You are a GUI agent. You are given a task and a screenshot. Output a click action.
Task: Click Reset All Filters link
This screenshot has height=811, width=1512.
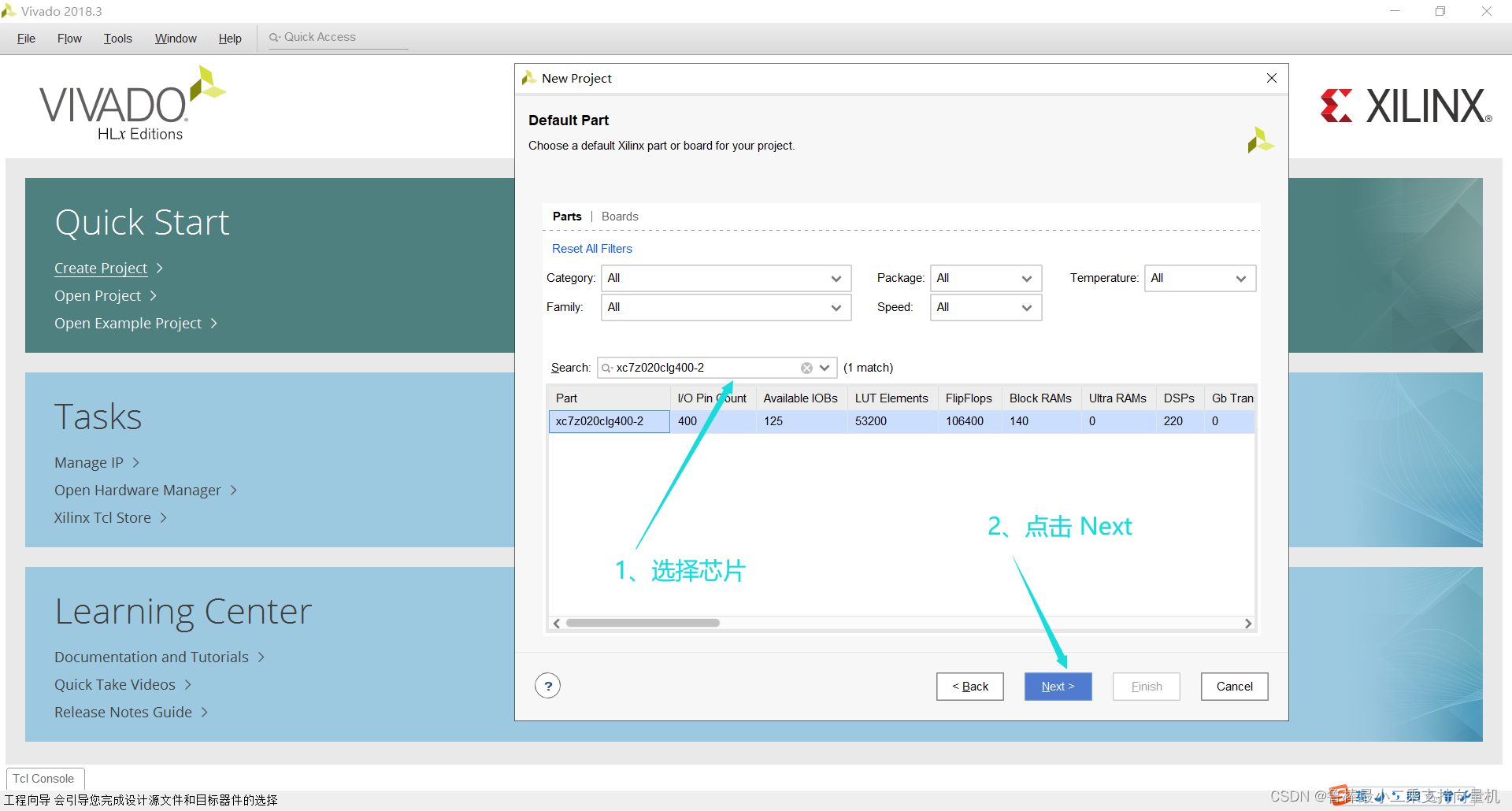[x=592, y=249]
